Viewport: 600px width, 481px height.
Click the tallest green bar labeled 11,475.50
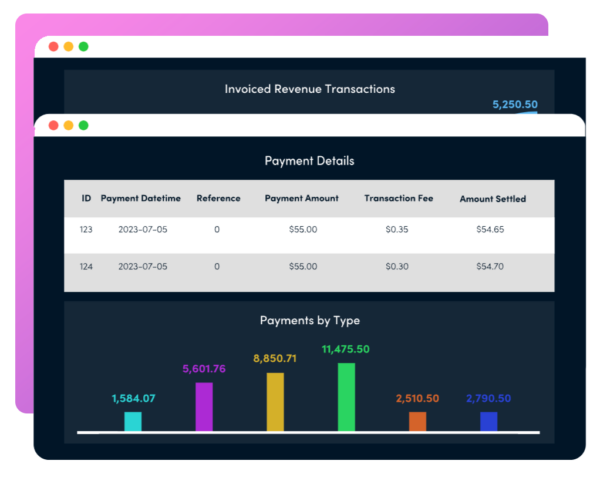(346, 396)
